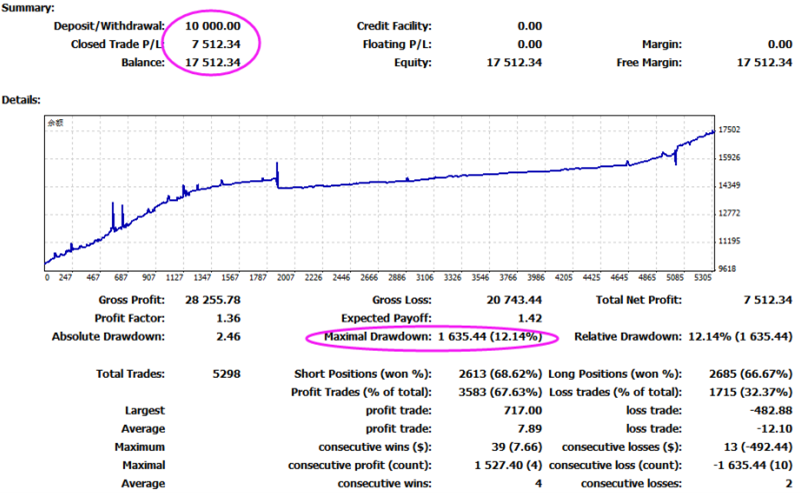
Task: Click the Details heading
Action: [21, 100]
